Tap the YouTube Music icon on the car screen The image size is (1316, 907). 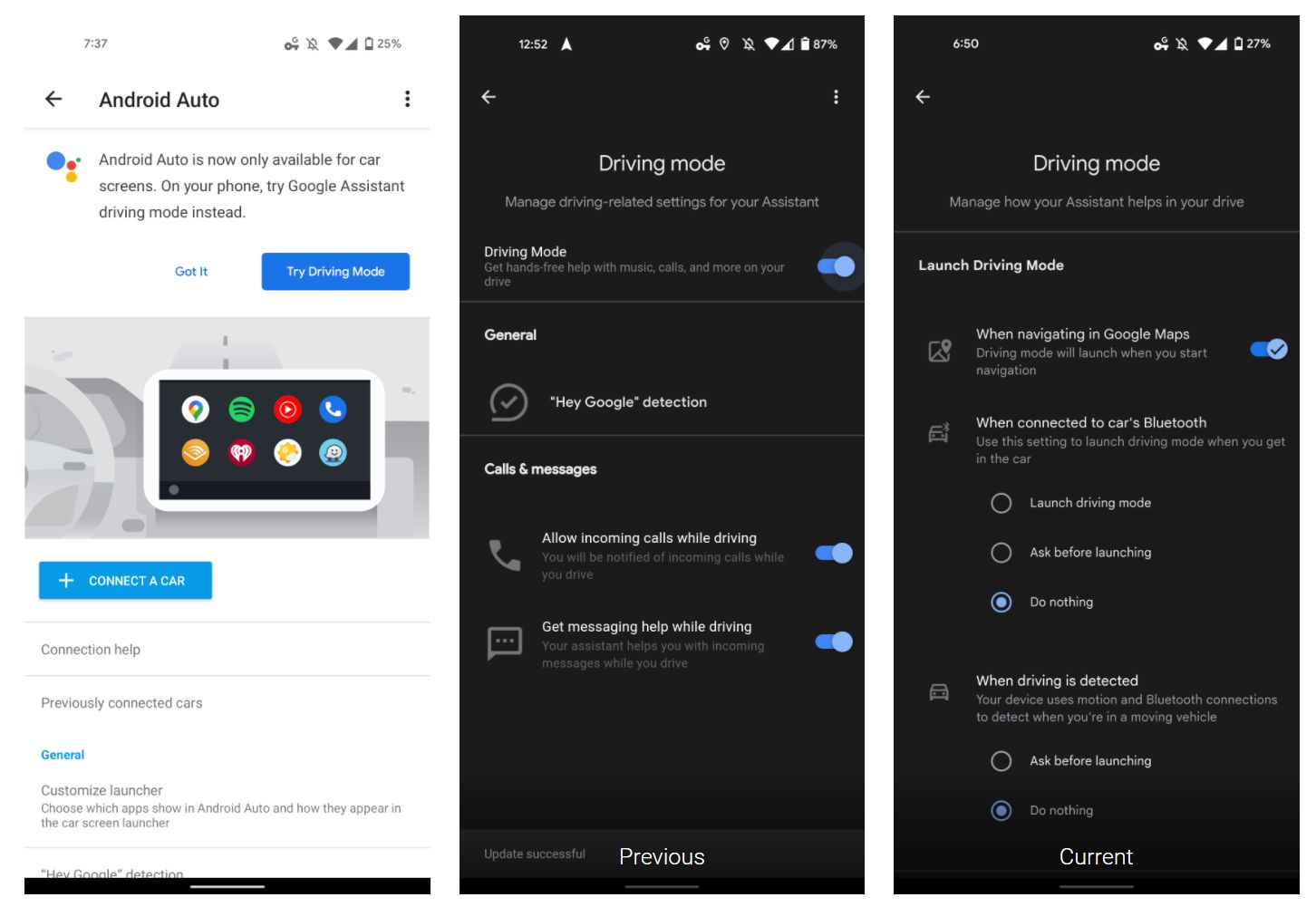point(287,410)
